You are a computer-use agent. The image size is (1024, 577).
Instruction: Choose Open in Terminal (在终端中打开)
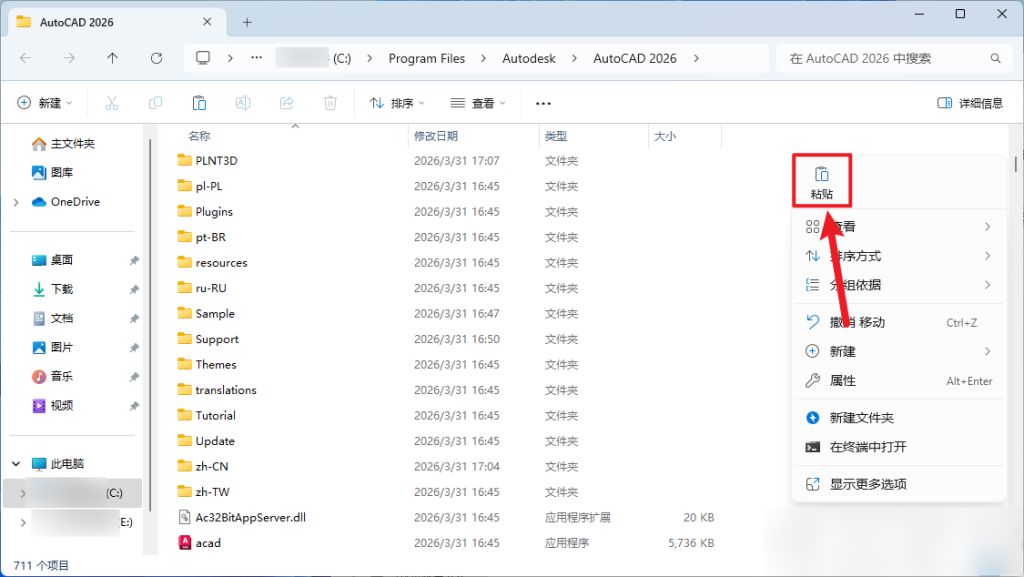[x=899, y=447]
